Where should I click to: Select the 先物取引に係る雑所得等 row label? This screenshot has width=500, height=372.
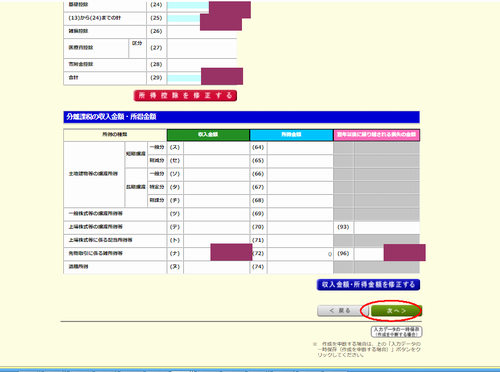96,254
